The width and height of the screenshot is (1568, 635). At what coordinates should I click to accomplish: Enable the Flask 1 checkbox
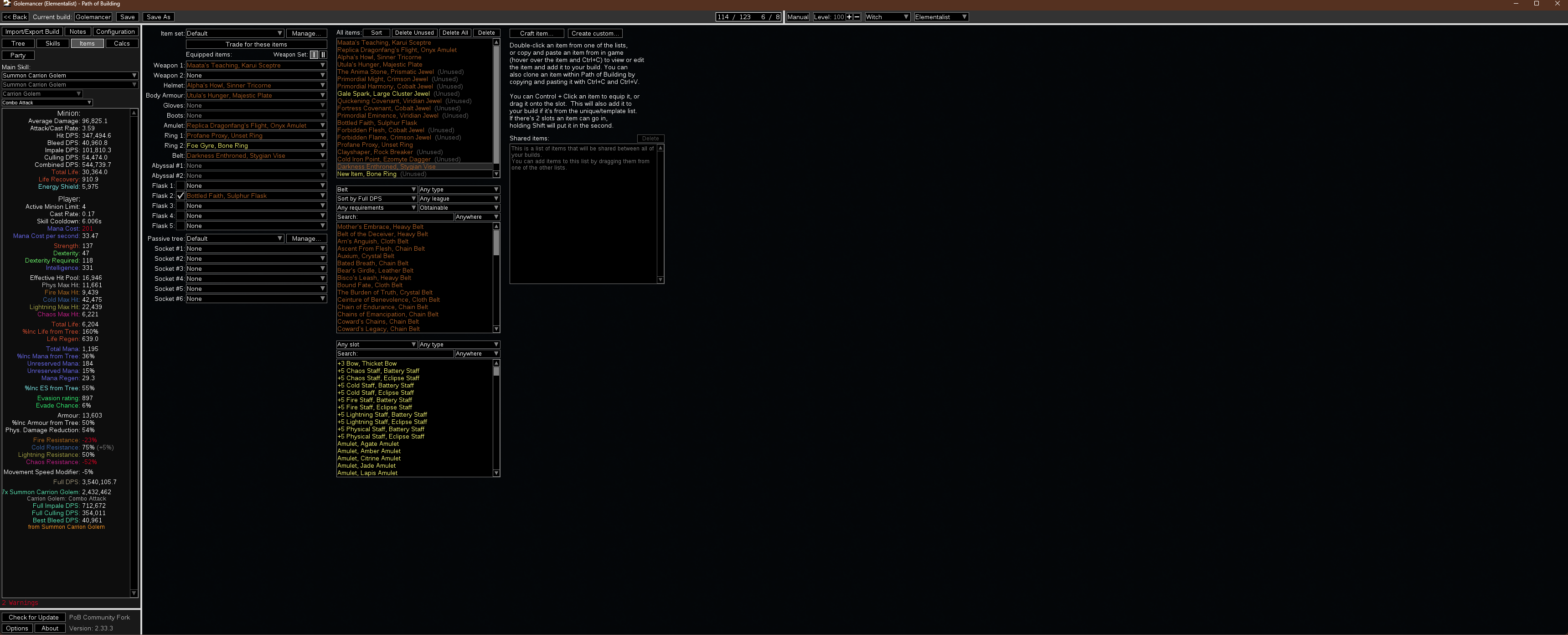point(181,186)
